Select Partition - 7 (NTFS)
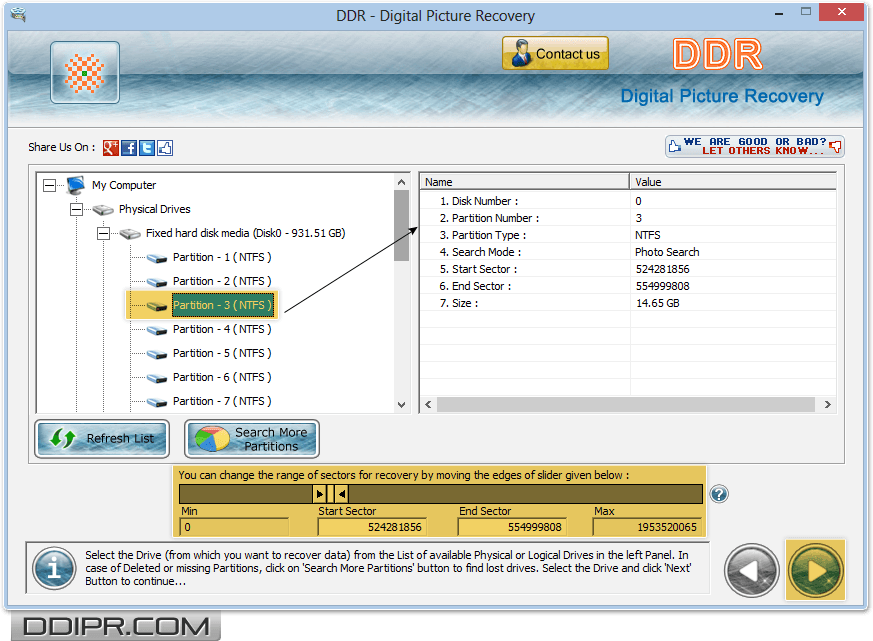This screenshot has width=873, height=641. (x=222, y=401)
